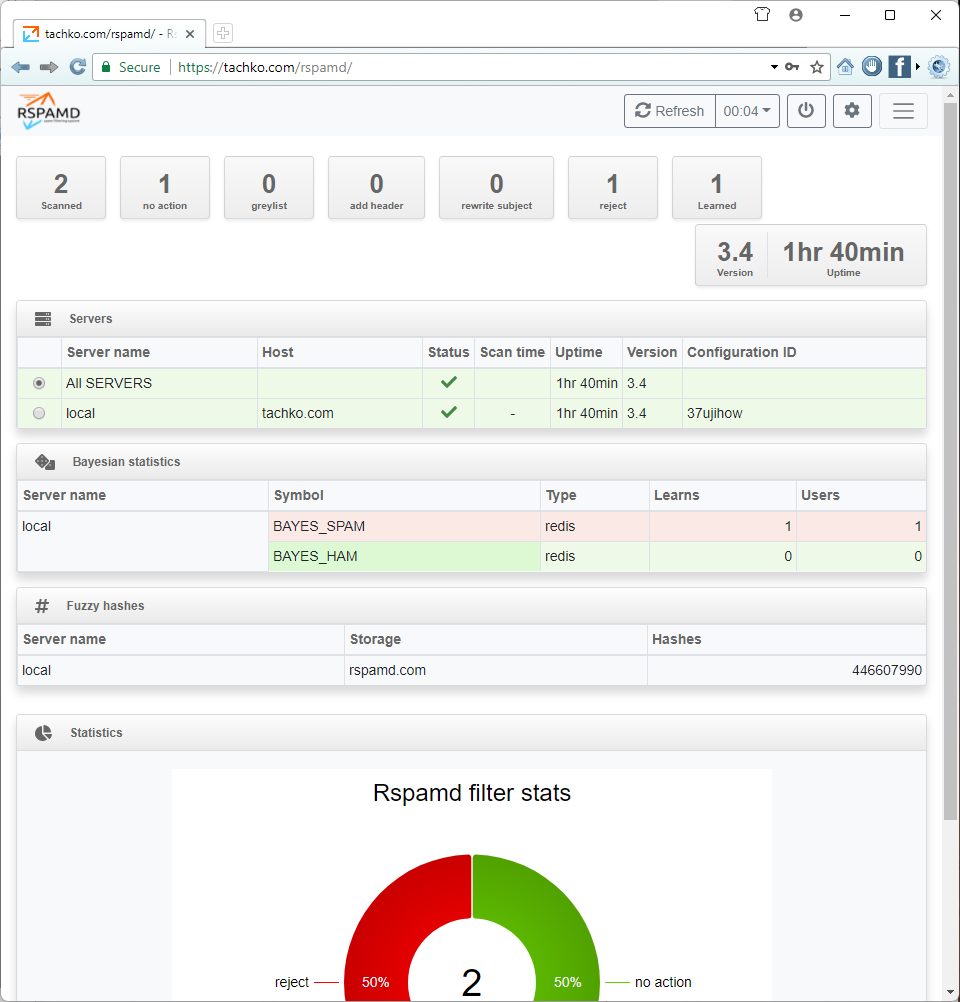Click the Facebook extension icon
Viewport: 960px width, 1002px height.
point(899,66)
